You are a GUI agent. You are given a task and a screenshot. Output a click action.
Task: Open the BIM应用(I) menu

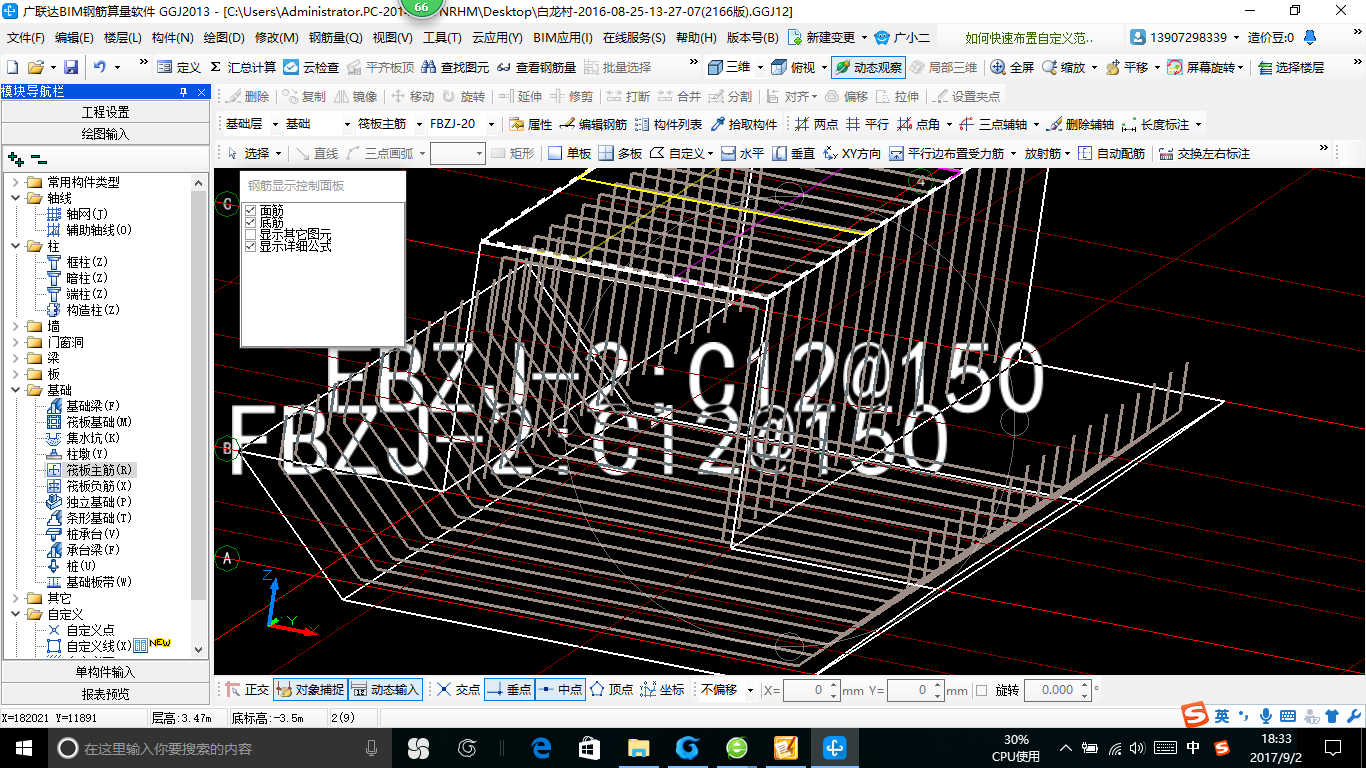click(x=562, y=38)
